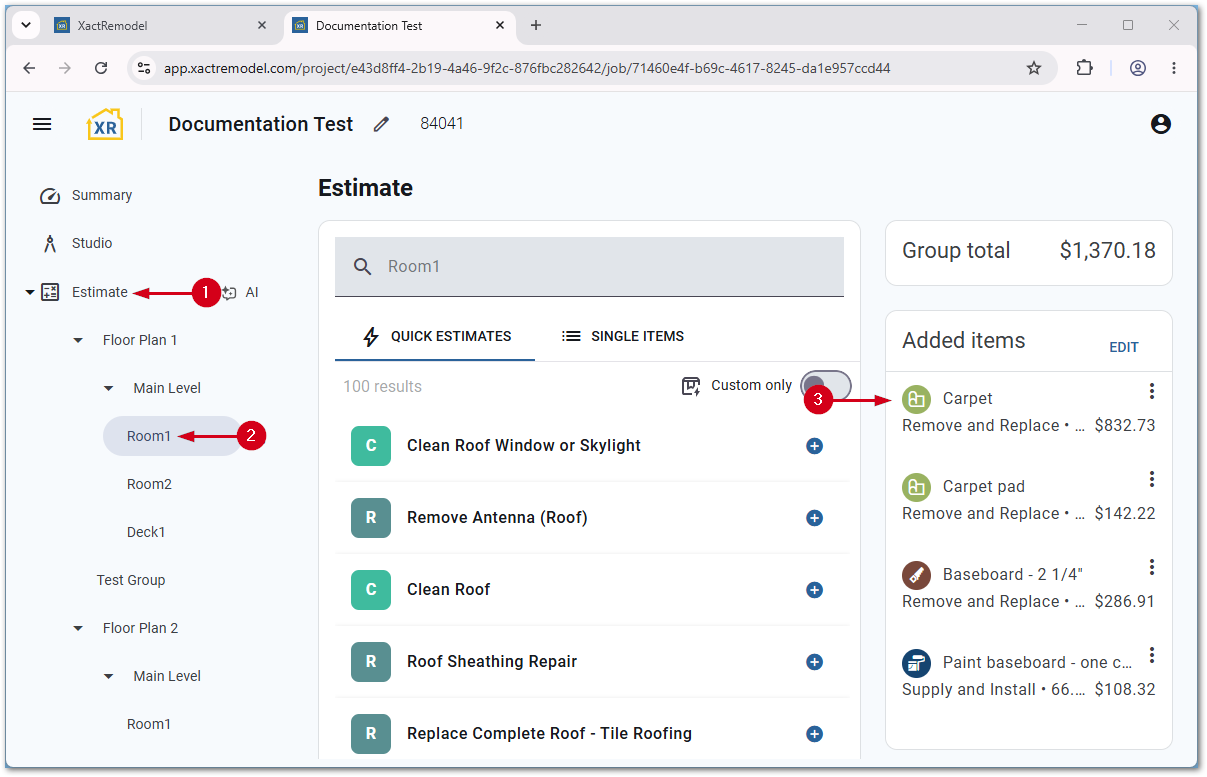View site information icon in address bar
1207x777 pixels.
click(144, 68)
